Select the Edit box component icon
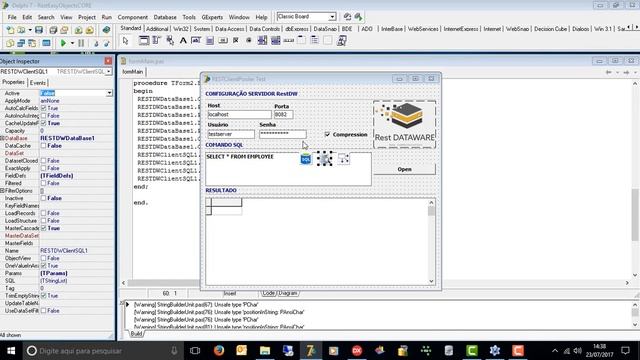 tap(196, 40)
